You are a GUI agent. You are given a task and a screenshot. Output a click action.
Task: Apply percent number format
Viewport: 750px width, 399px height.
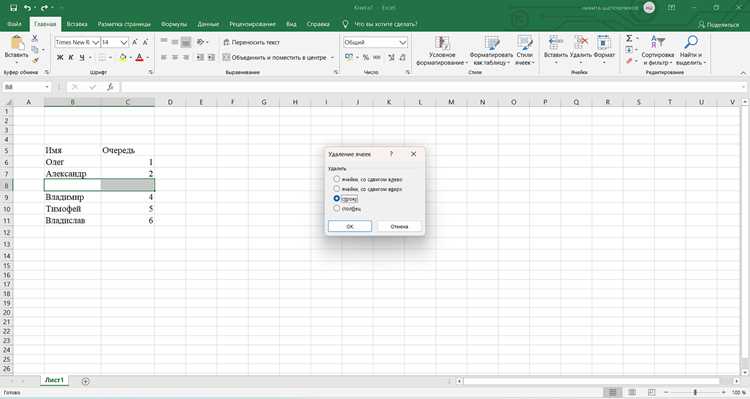pyautogui.click(x=366, y=57)
